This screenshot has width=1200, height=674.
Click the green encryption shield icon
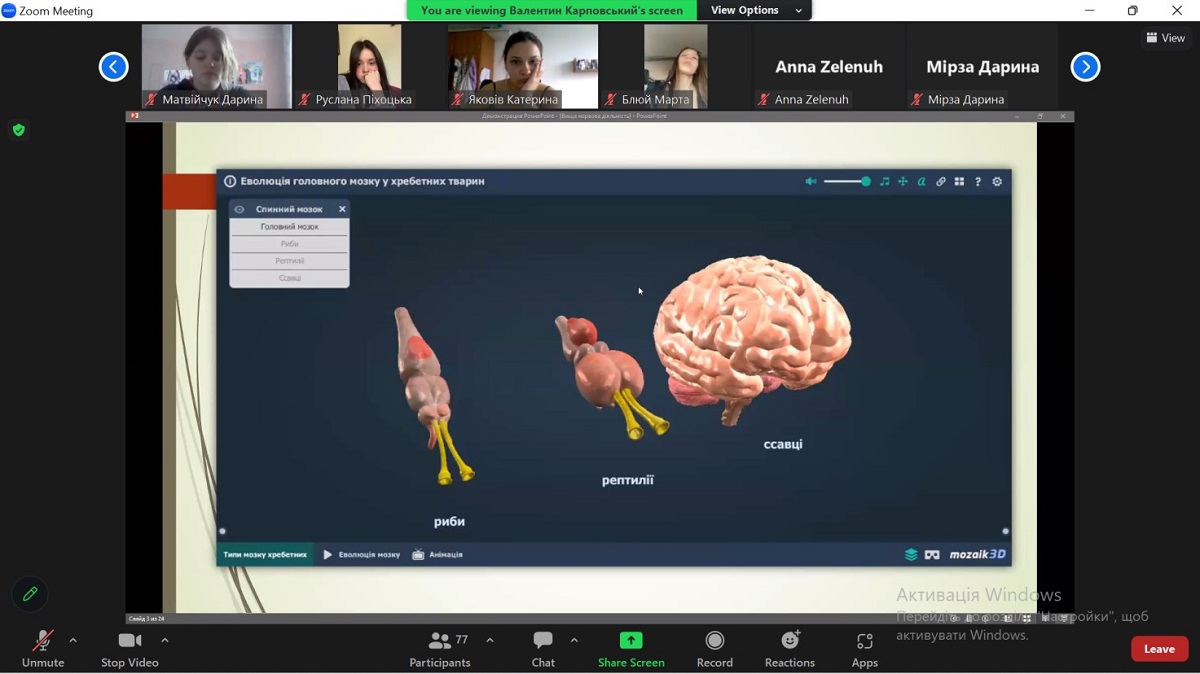click(x=18, y=130)
